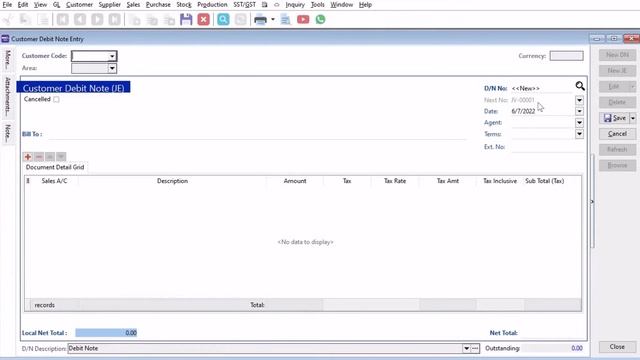Click the Close button at bottom right
640x360 pixels.
617,347
